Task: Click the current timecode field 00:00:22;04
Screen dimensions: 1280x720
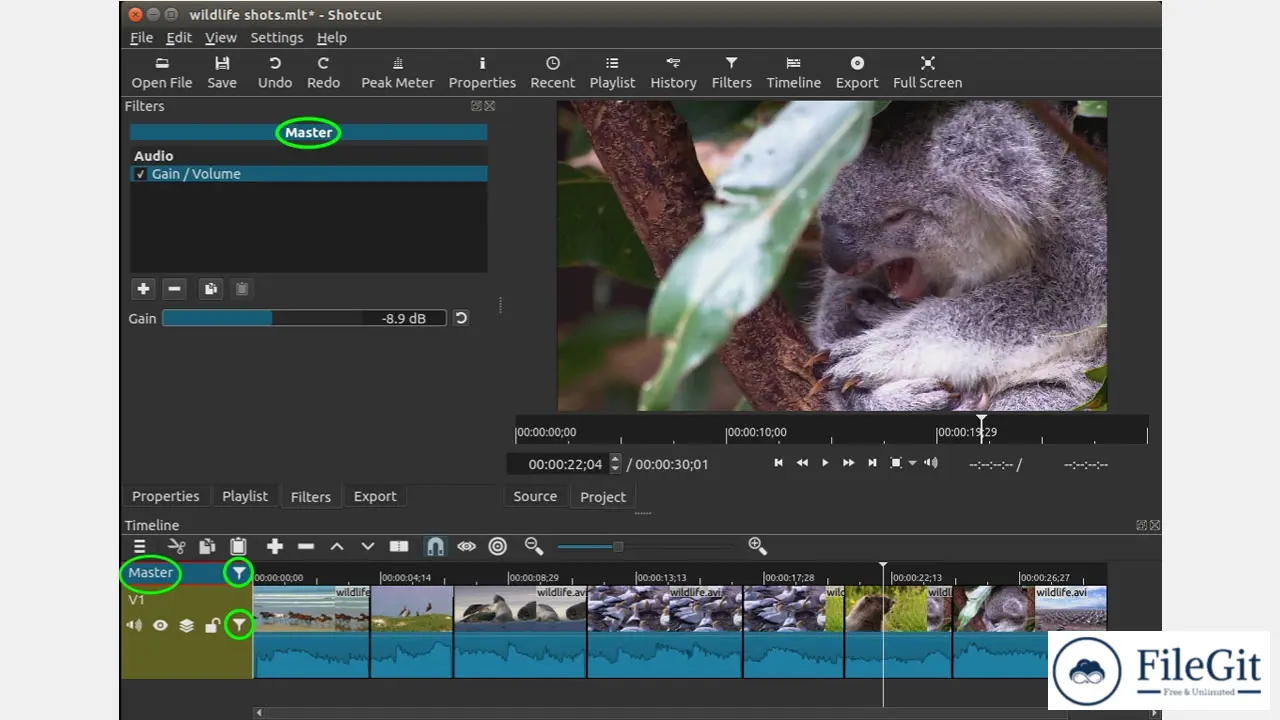Action: (x=565, y=464)
